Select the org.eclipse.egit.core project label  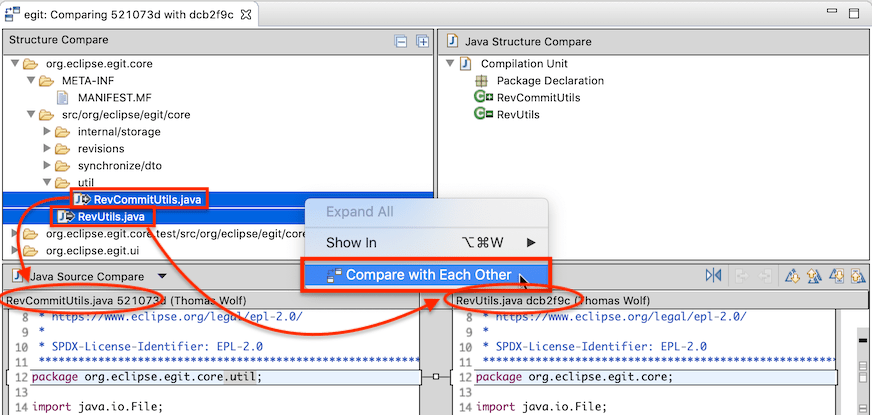[99, 64]
